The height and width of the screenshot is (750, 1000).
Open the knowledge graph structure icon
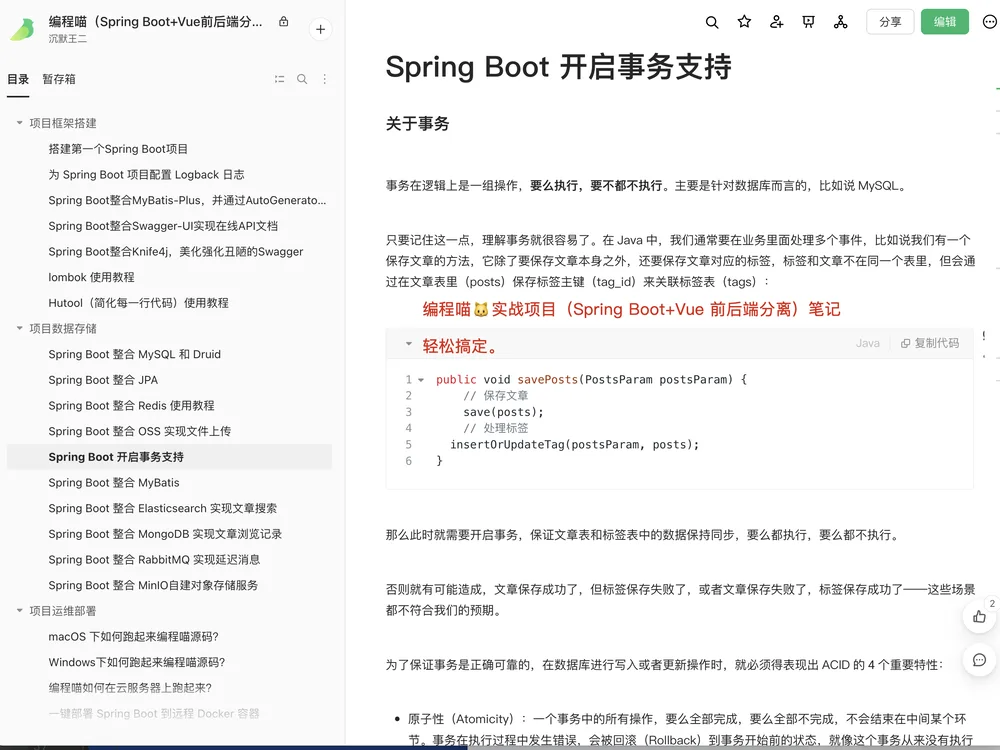coord(841,22)
